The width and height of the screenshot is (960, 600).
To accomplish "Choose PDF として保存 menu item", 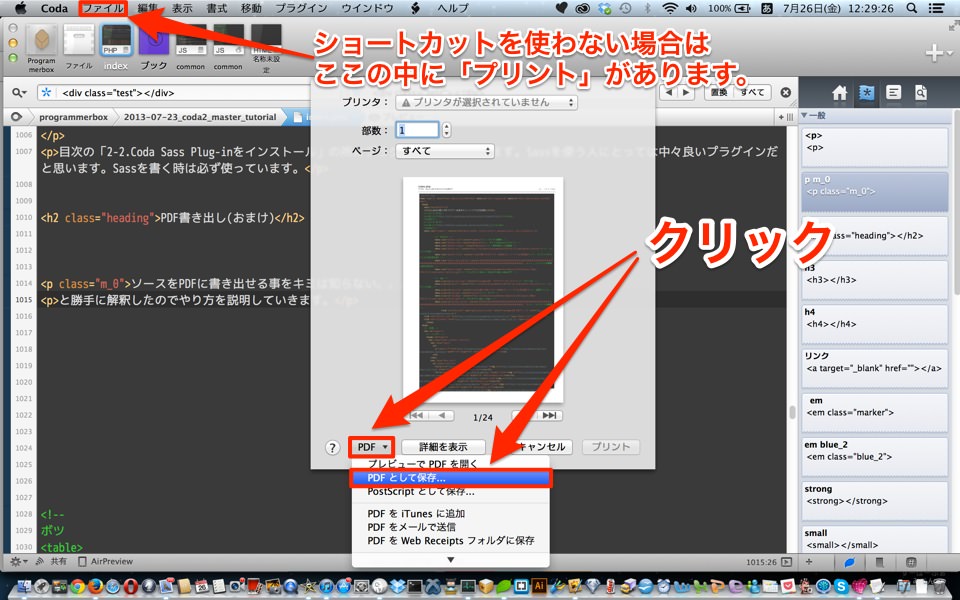I will (x=451, y=478).
